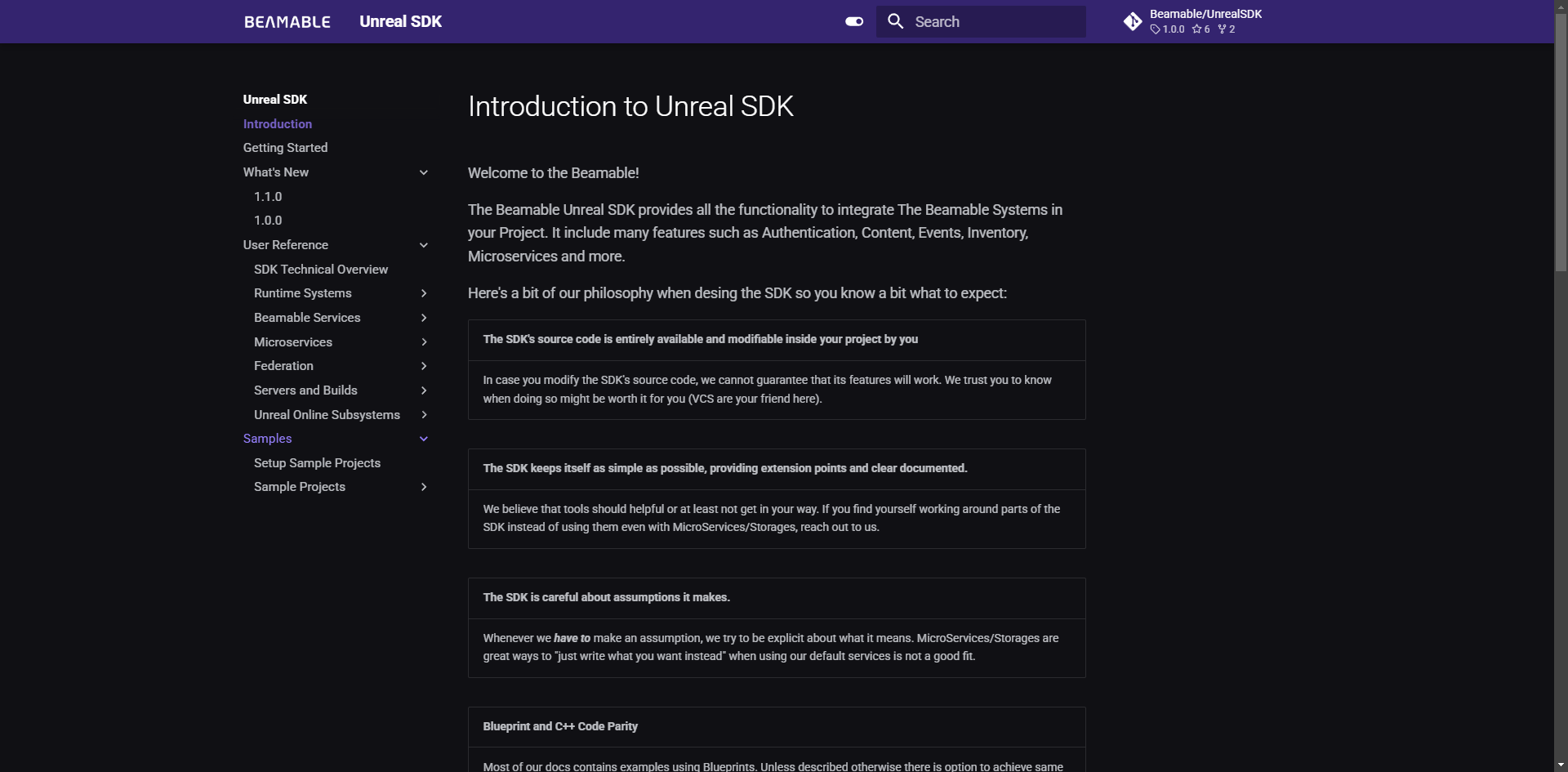Expand the Runtime Systems chevron
This screenshot has width=1568, height=772.
pyautogui.click(x=424, y=293)
